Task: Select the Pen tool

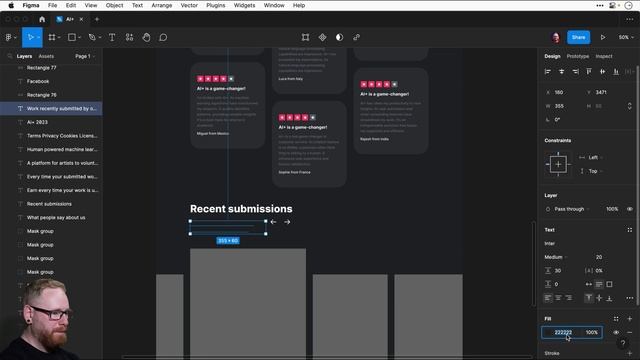Action: pos(92,38)
